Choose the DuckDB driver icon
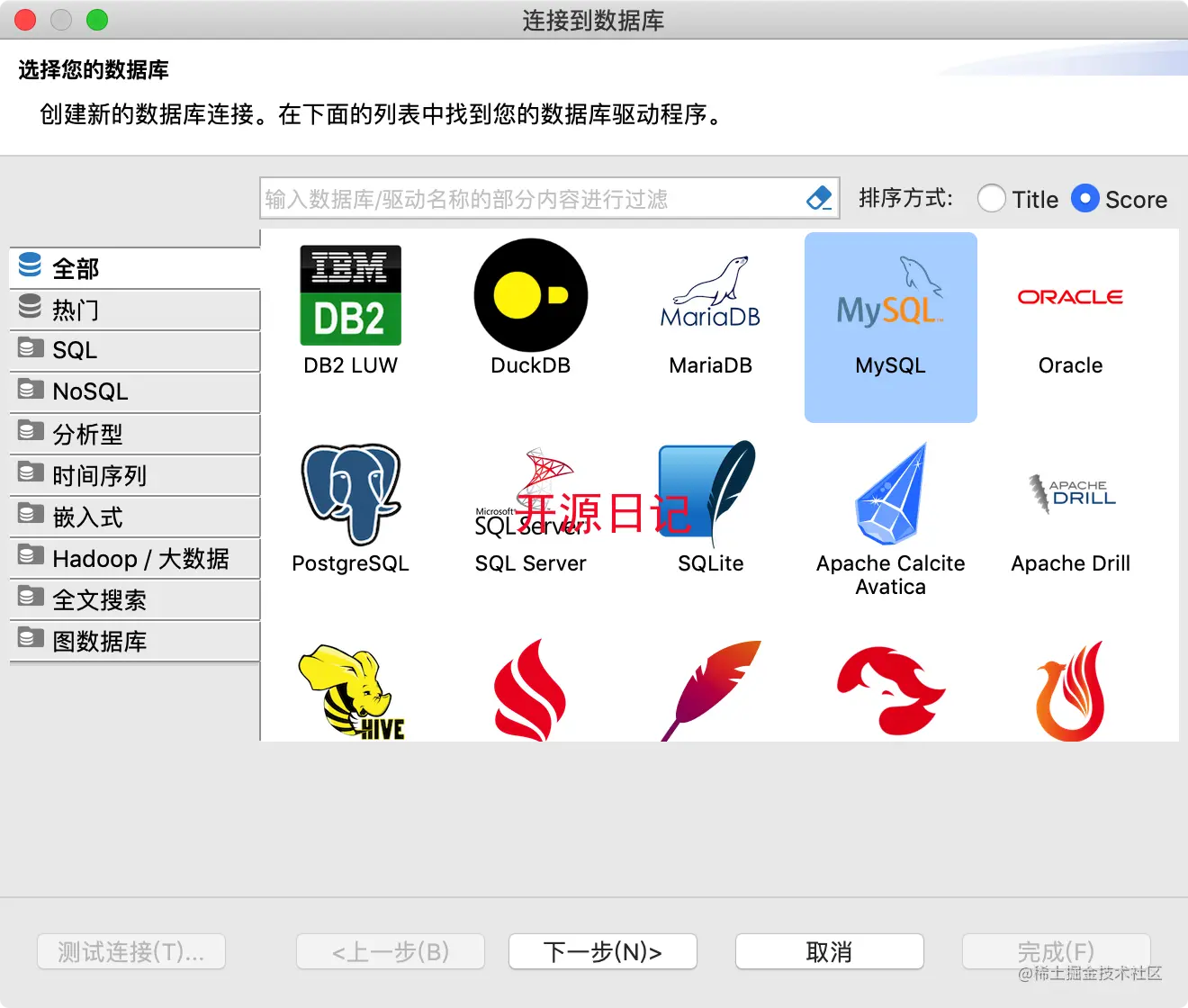The image size is (1188, 1008). pyautogui.click(x=531, y=295)
